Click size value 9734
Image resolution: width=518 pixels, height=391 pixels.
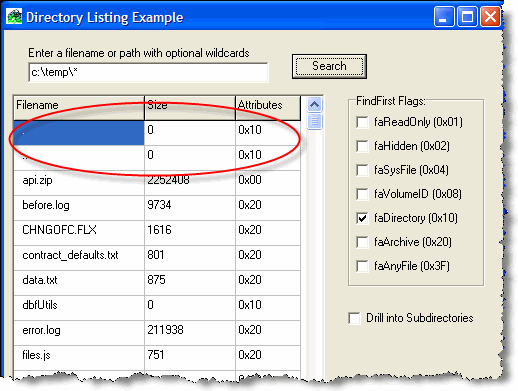click(159, 205)
